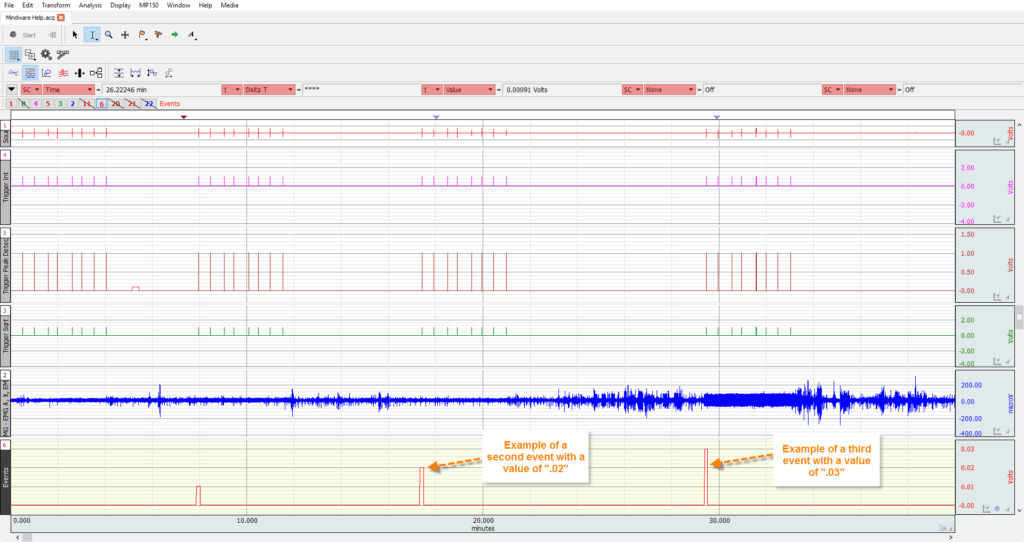Toggle crossed-out channel 22 button
Viewport: 1024px width, 542px height.
(x=149, y=104)
